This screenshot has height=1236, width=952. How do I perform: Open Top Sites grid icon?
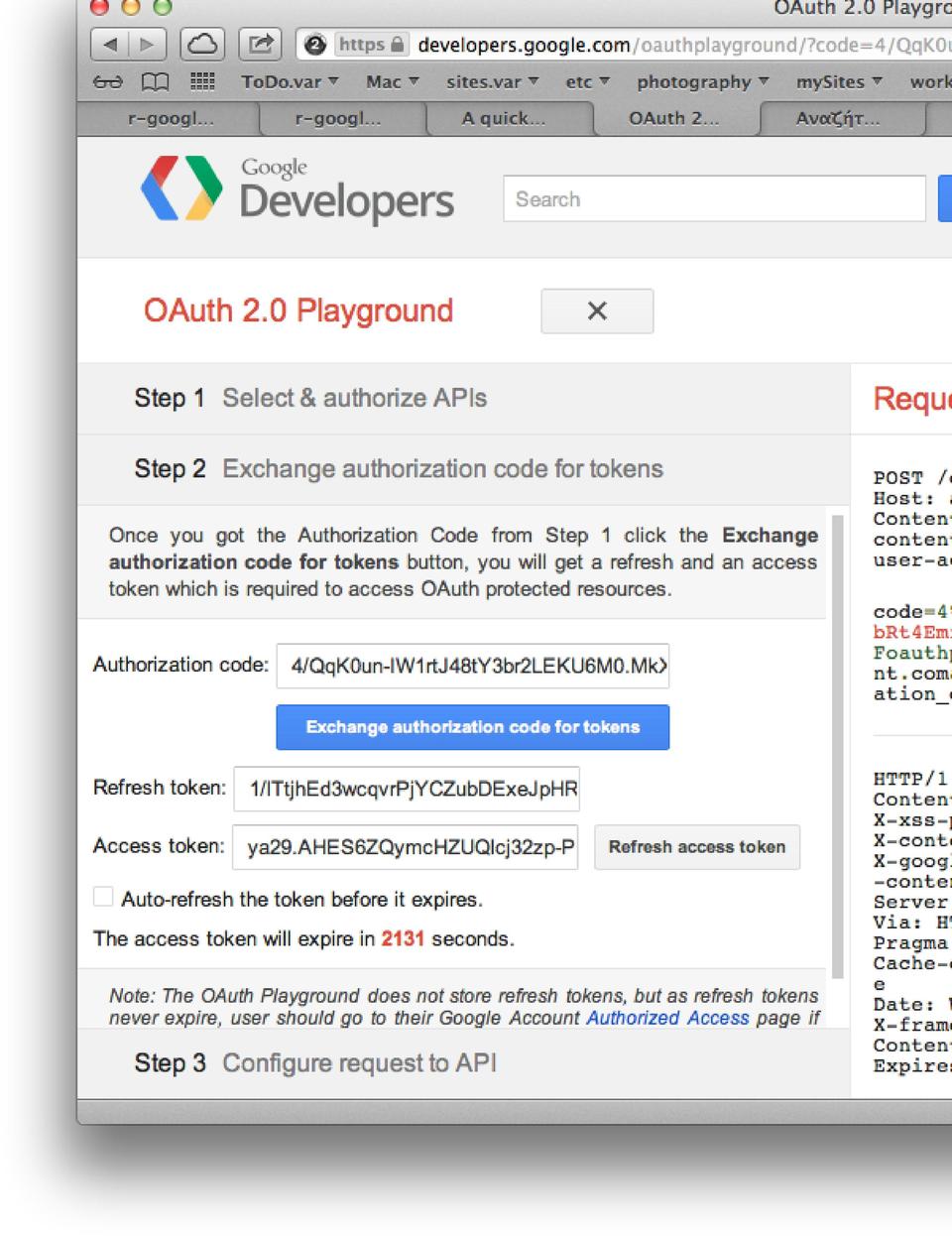pyautogui.click(x=202, y=82)
